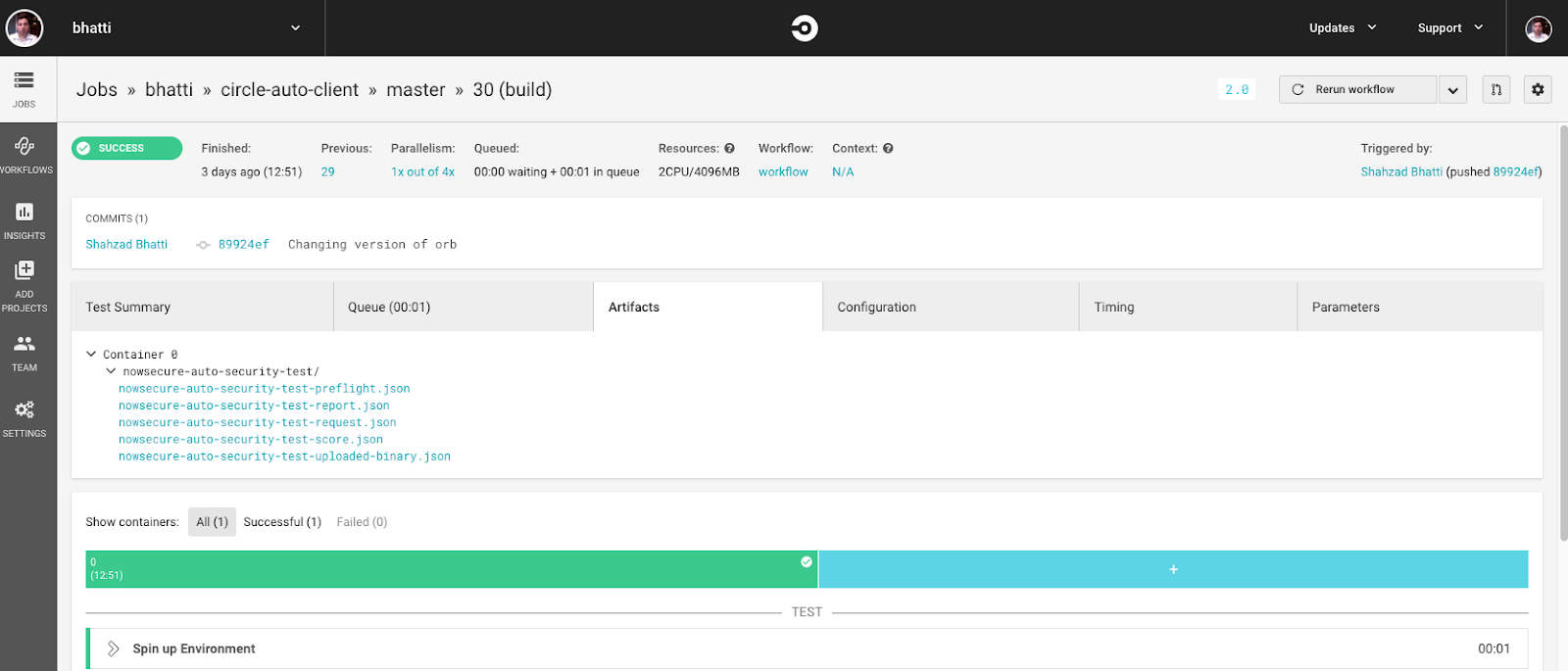
Task: Open the Team sidebar icon
Action: click(24, 345)
